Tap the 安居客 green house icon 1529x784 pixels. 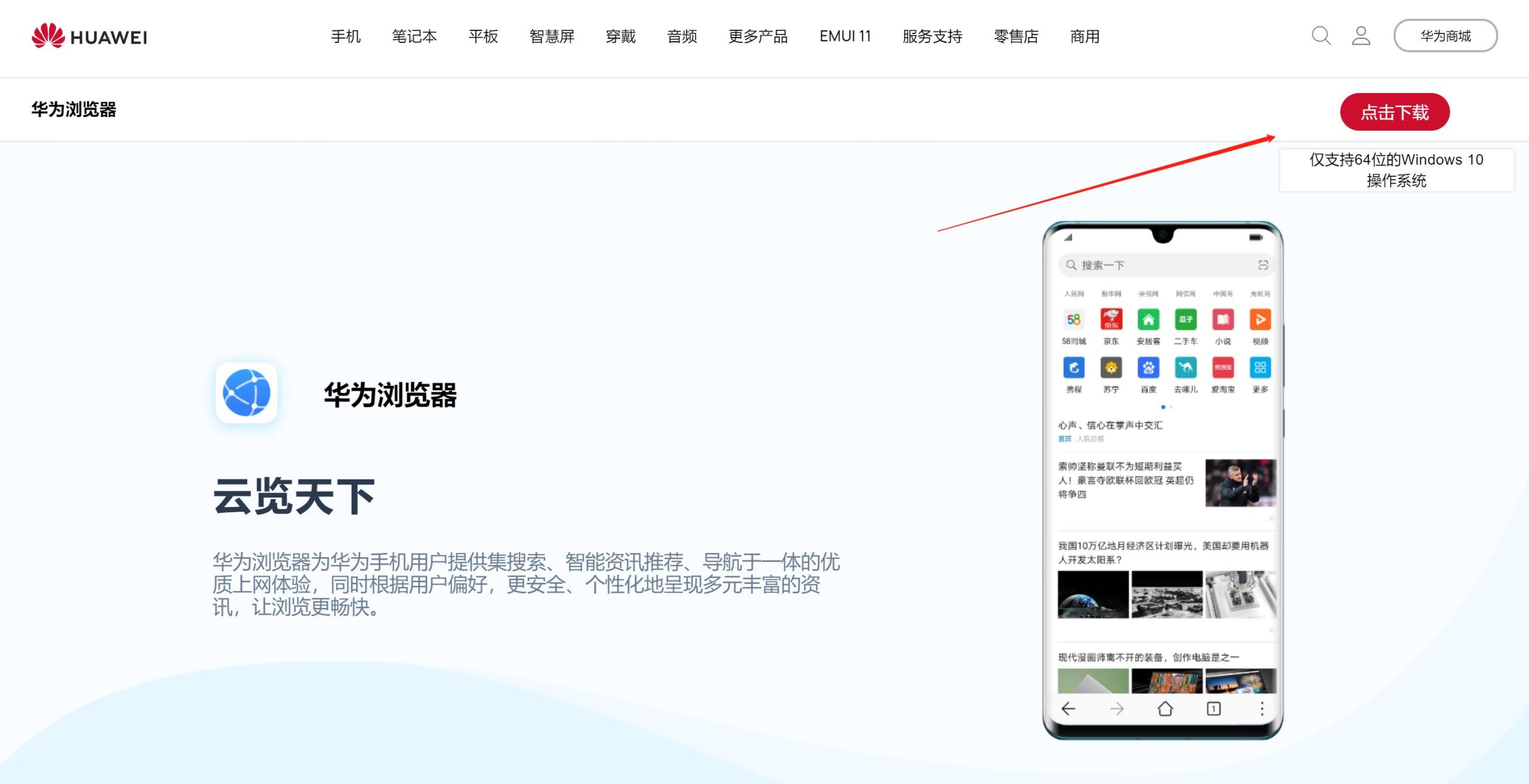(x=1148, y=319)
